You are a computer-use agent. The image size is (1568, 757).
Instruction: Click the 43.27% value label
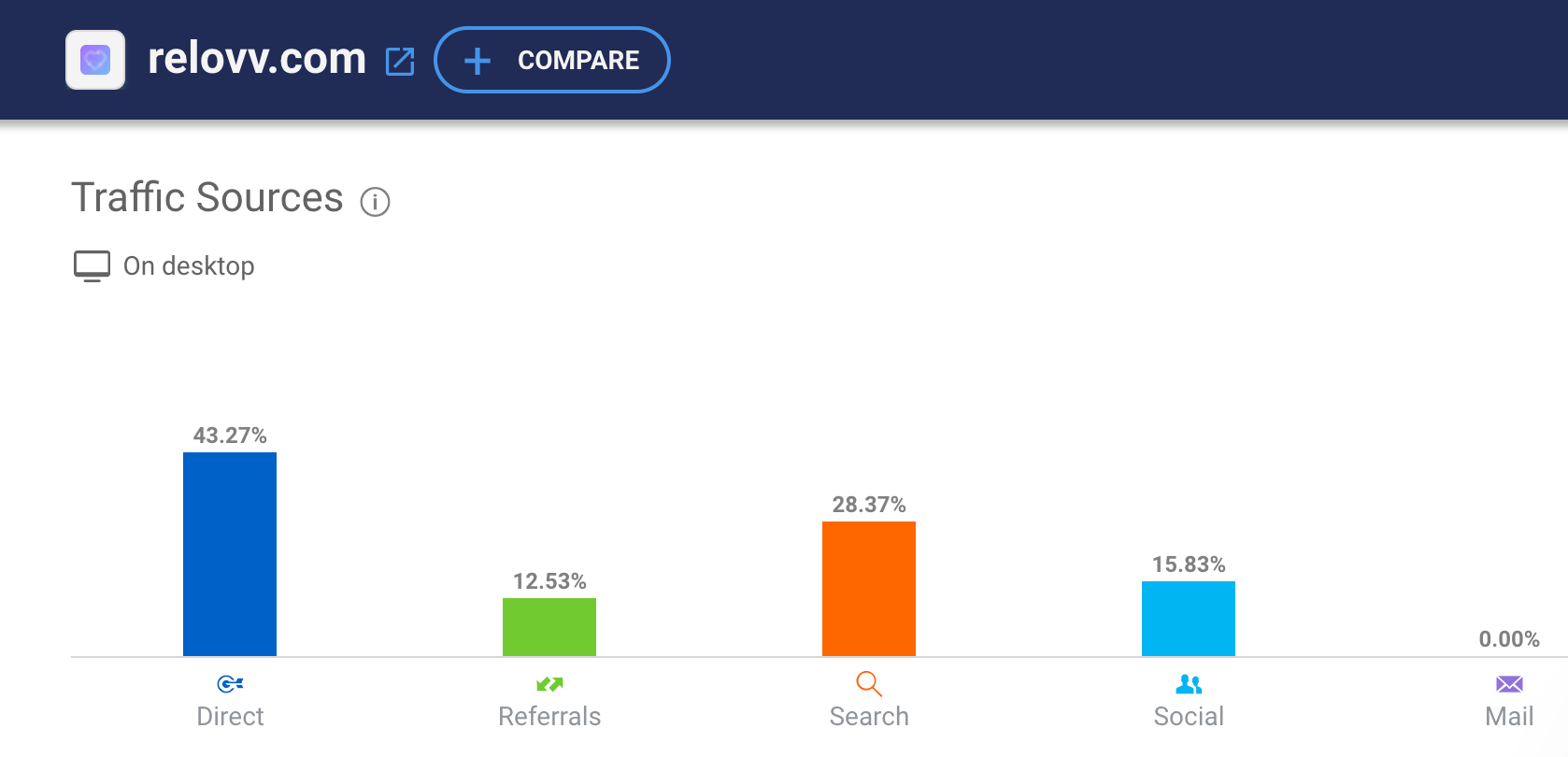[x=230, y=436]
